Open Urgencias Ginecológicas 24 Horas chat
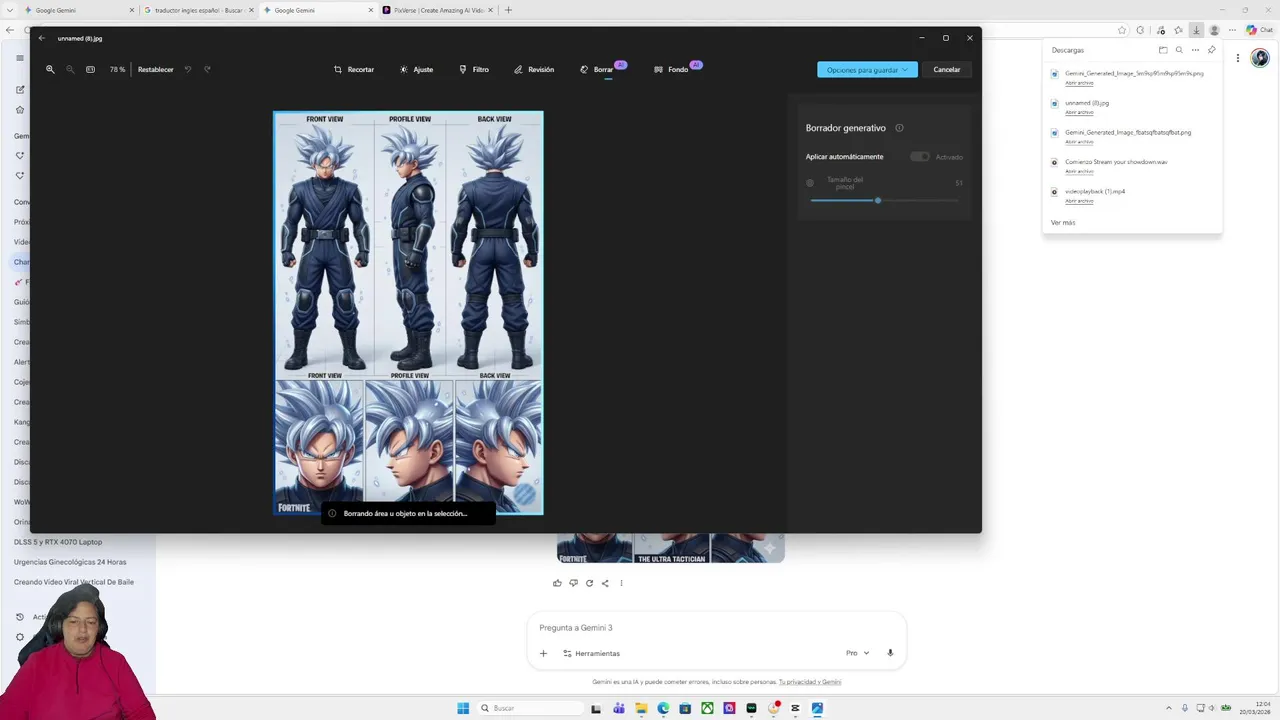This screenshot has width=1280, height=720. (70, 562)
